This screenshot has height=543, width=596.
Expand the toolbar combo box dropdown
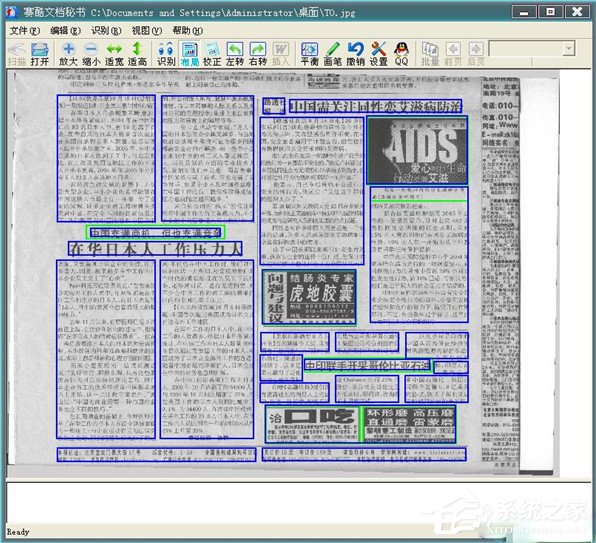[x=569, y=49]
